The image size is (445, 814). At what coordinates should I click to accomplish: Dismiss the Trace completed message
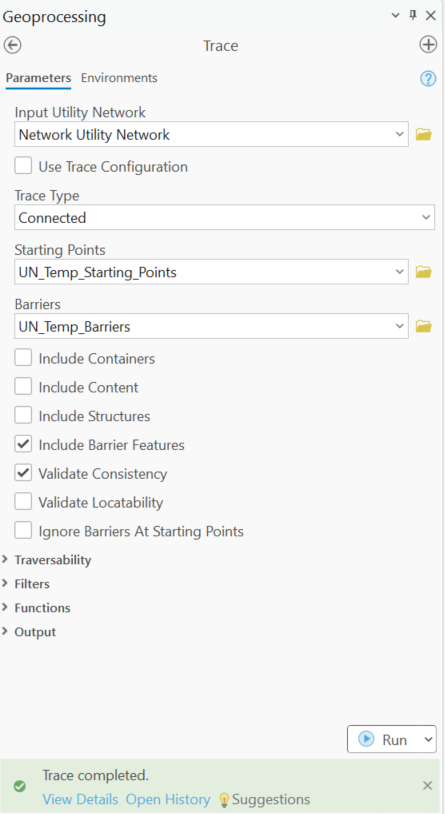pos(427,785)
